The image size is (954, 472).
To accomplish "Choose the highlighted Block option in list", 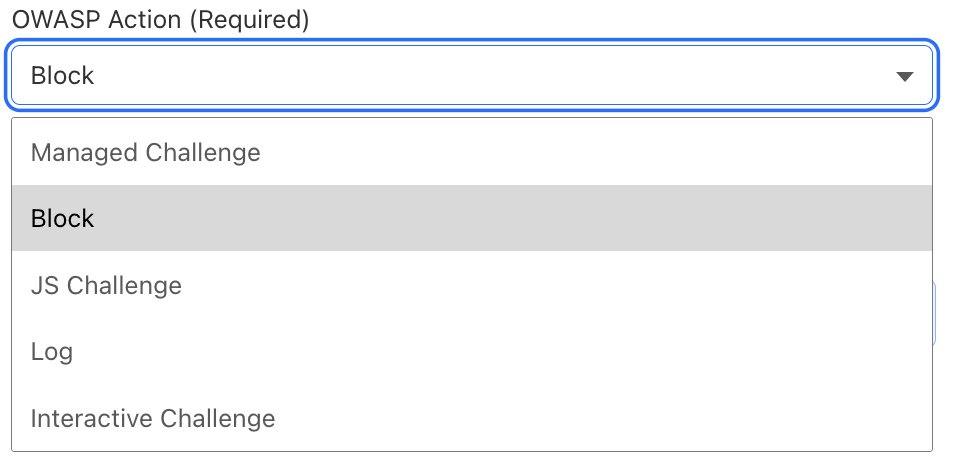I will (63, 219).
